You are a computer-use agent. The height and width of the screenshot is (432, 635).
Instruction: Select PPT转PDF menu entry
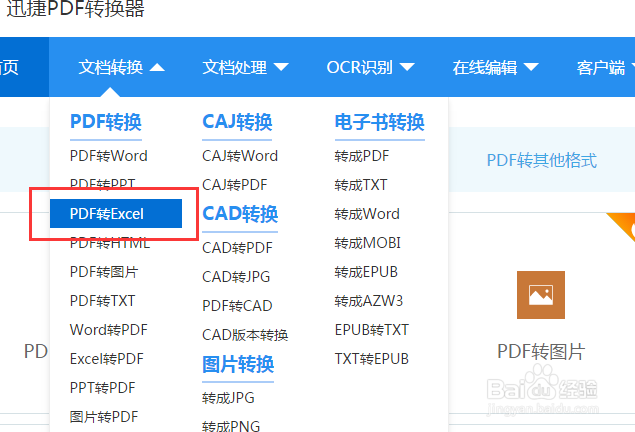(102, 388)
